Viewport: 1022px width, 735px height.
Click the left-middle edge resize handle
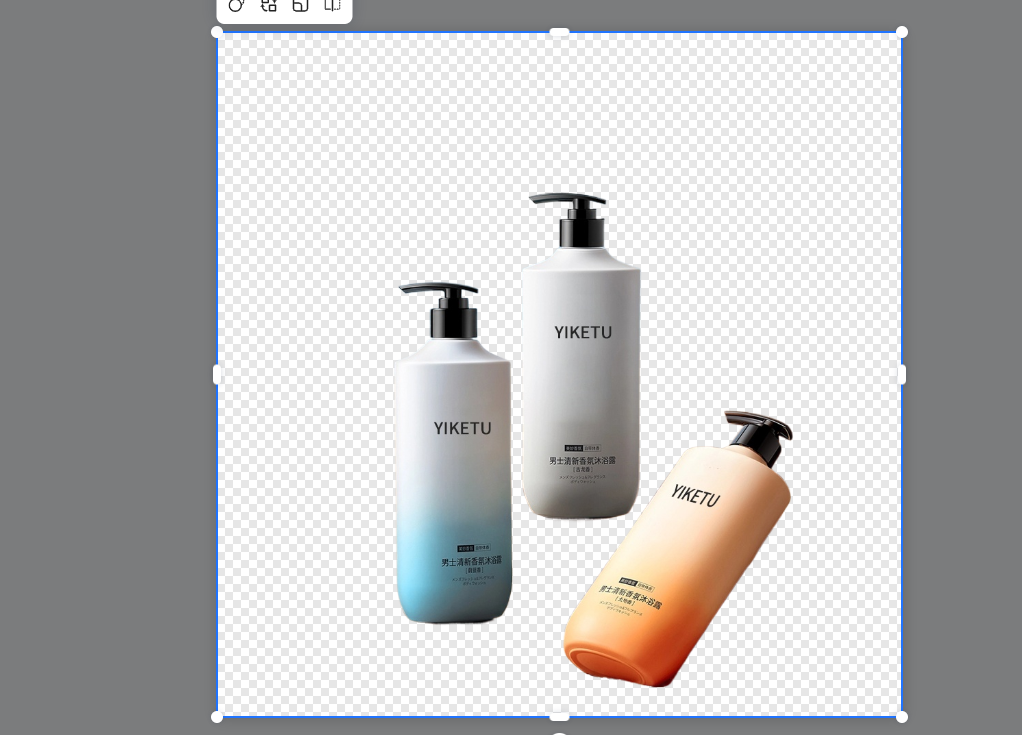pos(217,374)
